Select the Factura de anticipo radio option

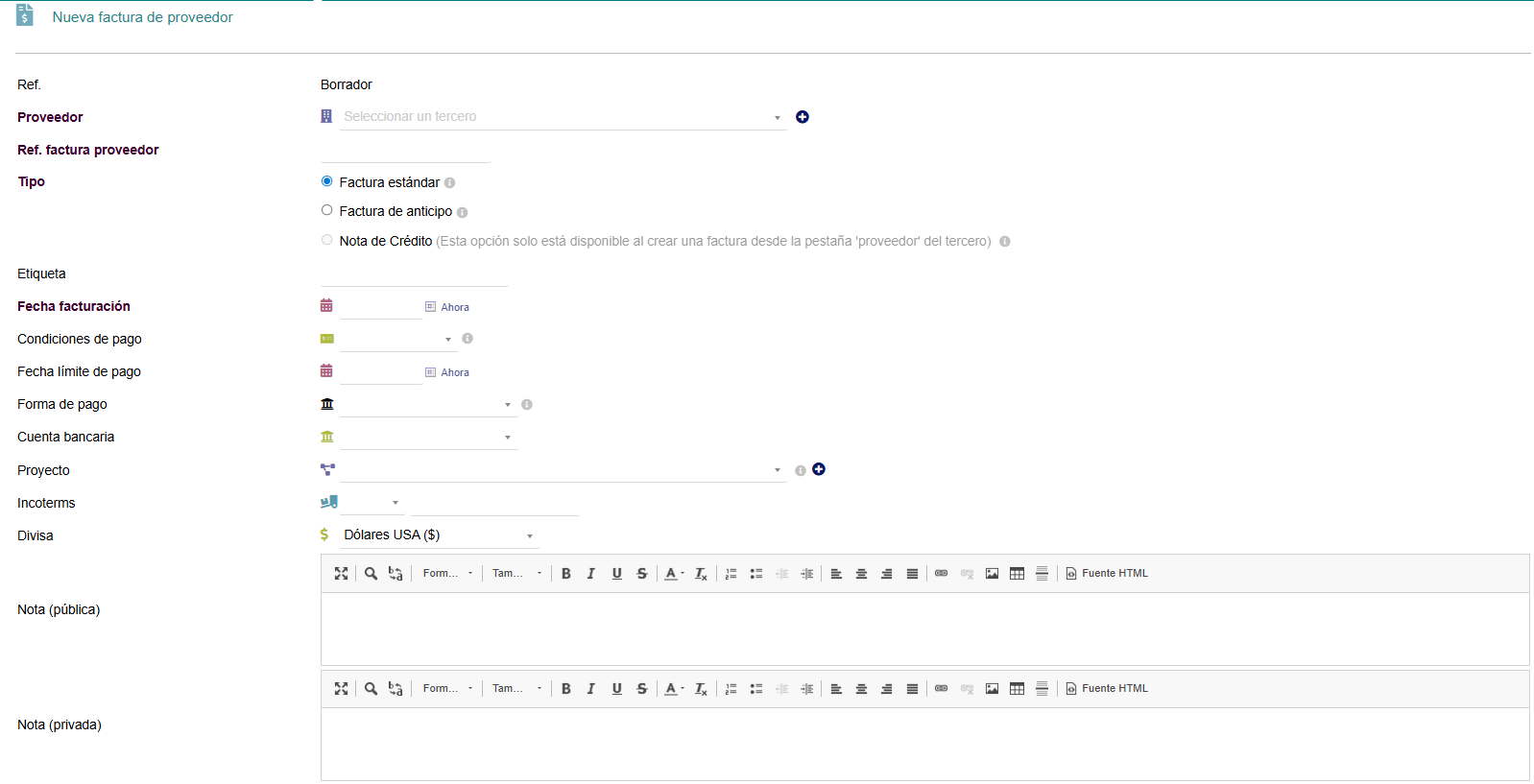point(327,210)
